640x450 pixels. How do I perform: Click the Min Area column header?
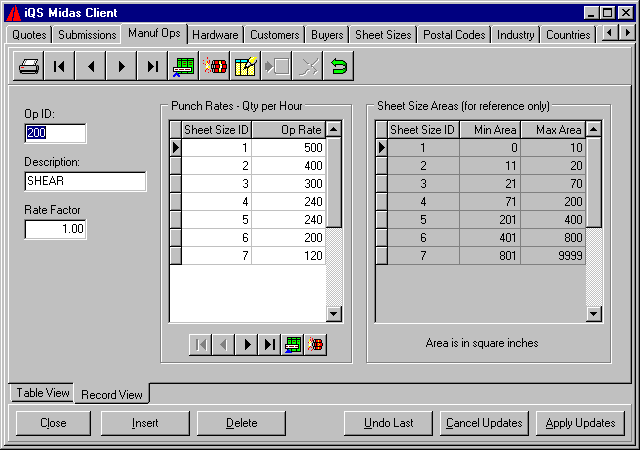point(490,130)
